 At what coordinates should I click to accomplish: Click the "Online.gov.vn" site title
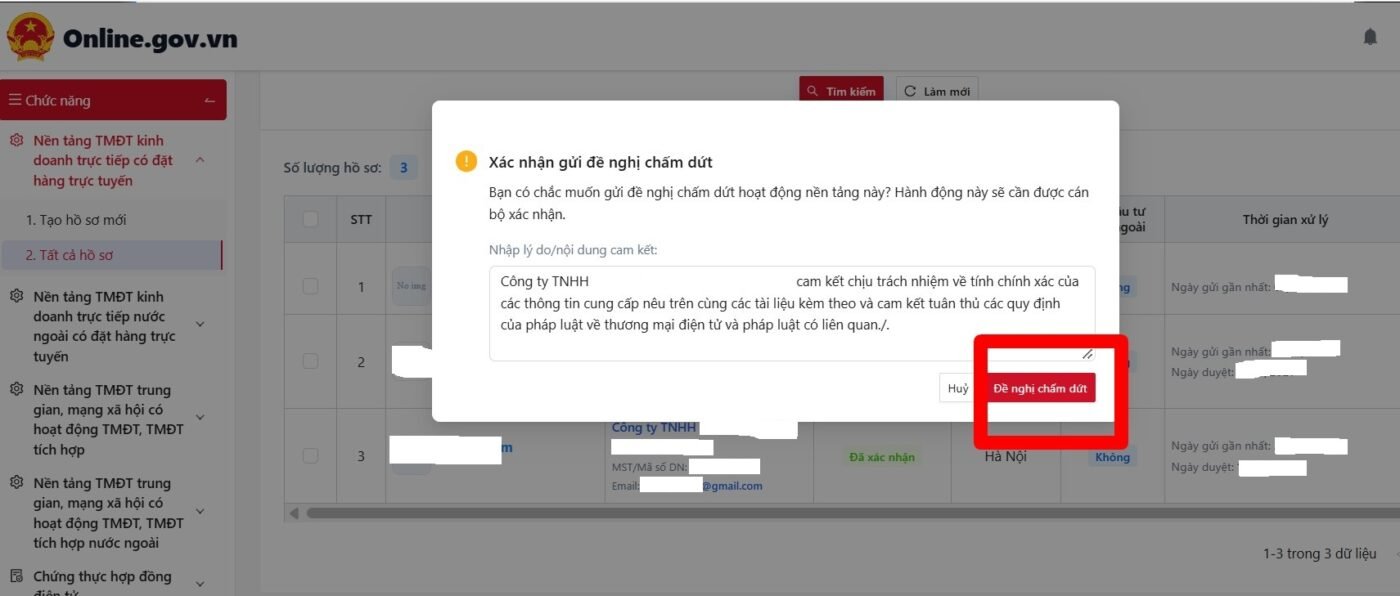point(150,38)
